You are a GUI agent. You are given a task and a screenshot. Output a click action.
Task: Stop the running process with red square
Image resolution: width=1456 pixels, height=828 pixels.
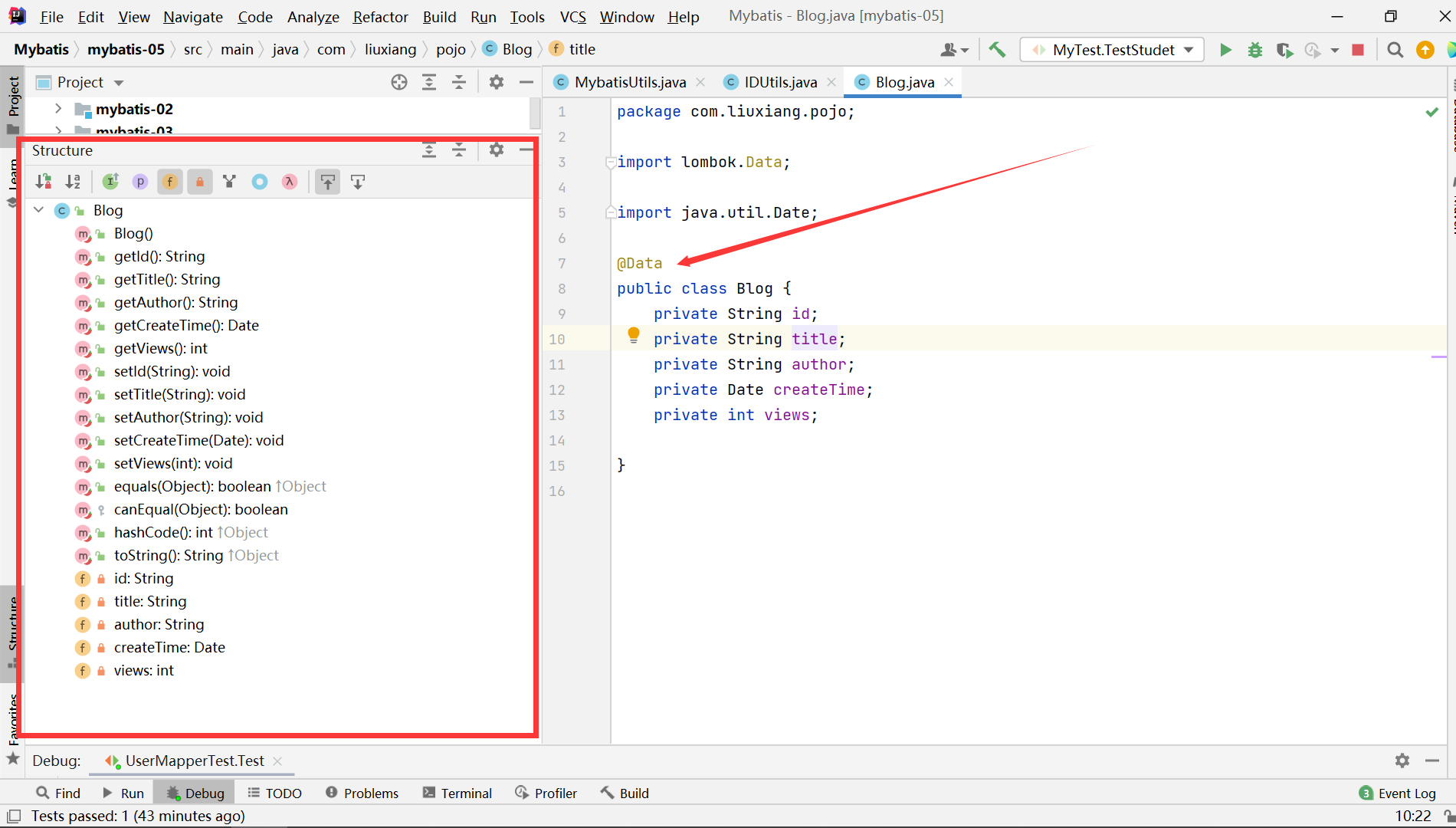click(x=1358, y=50)
